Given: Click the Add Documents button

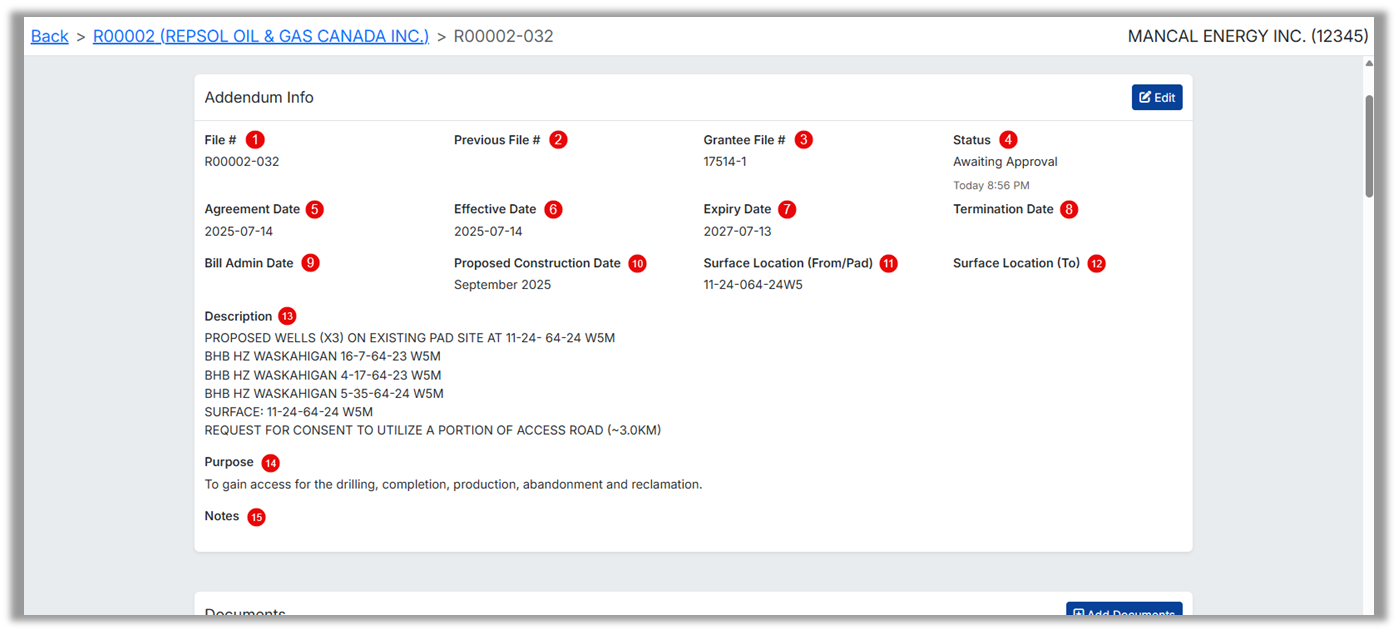Looking at the screenshot, I should (1124, 610).
